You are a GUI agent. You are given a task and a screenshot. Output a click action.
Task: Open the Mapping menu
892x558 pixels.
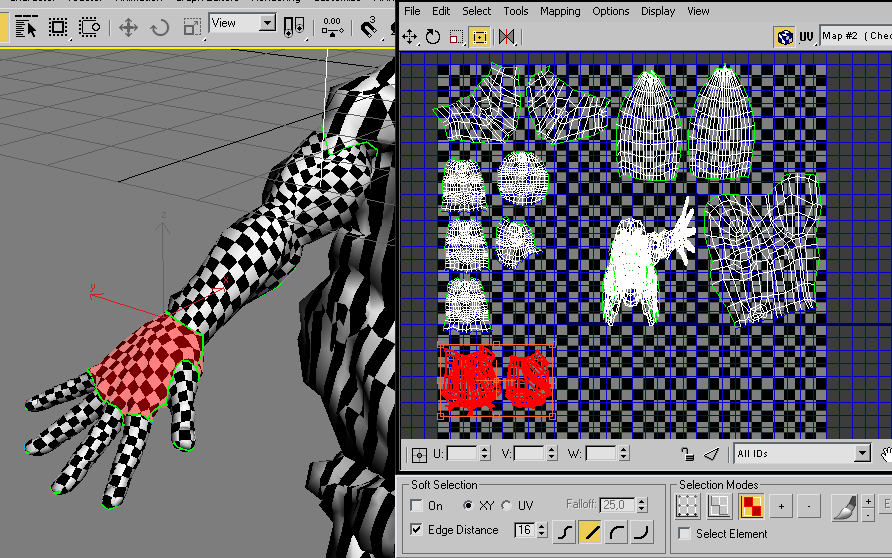tap(560, 11)
